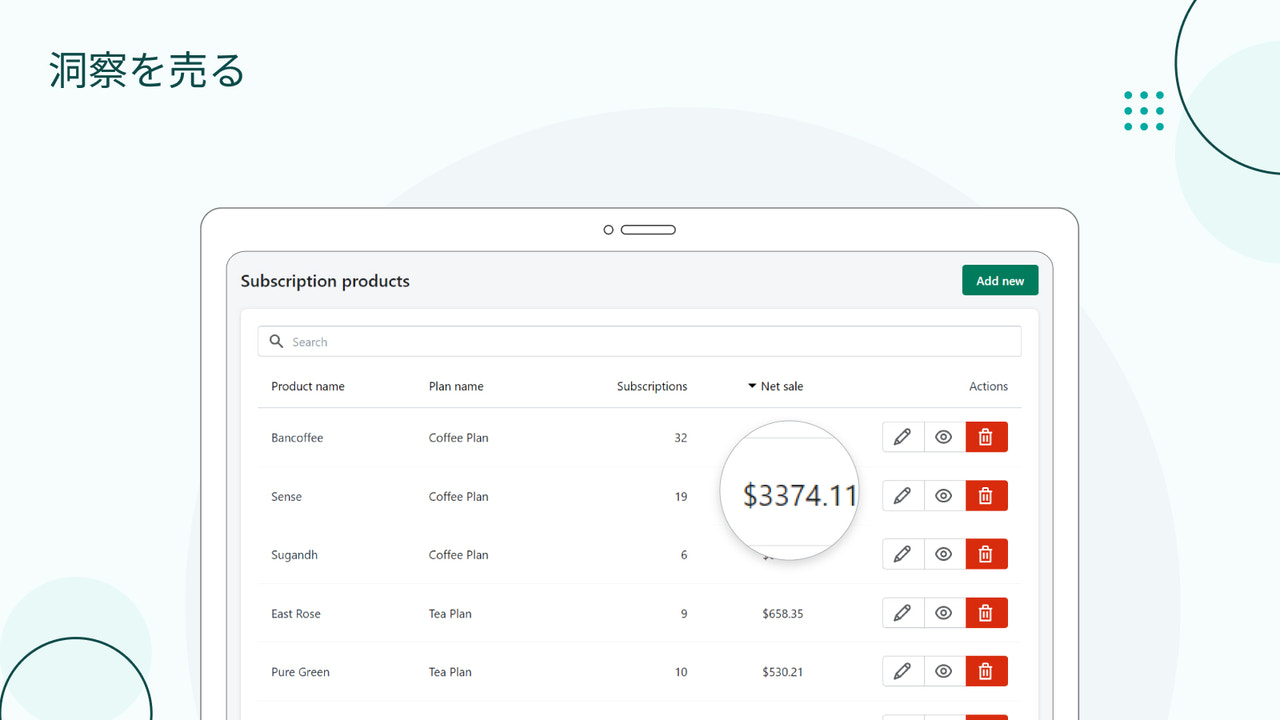Click the search magnifier icon
The height and width of the screenshot is (720, 1280).
click(x=277, y=342)
